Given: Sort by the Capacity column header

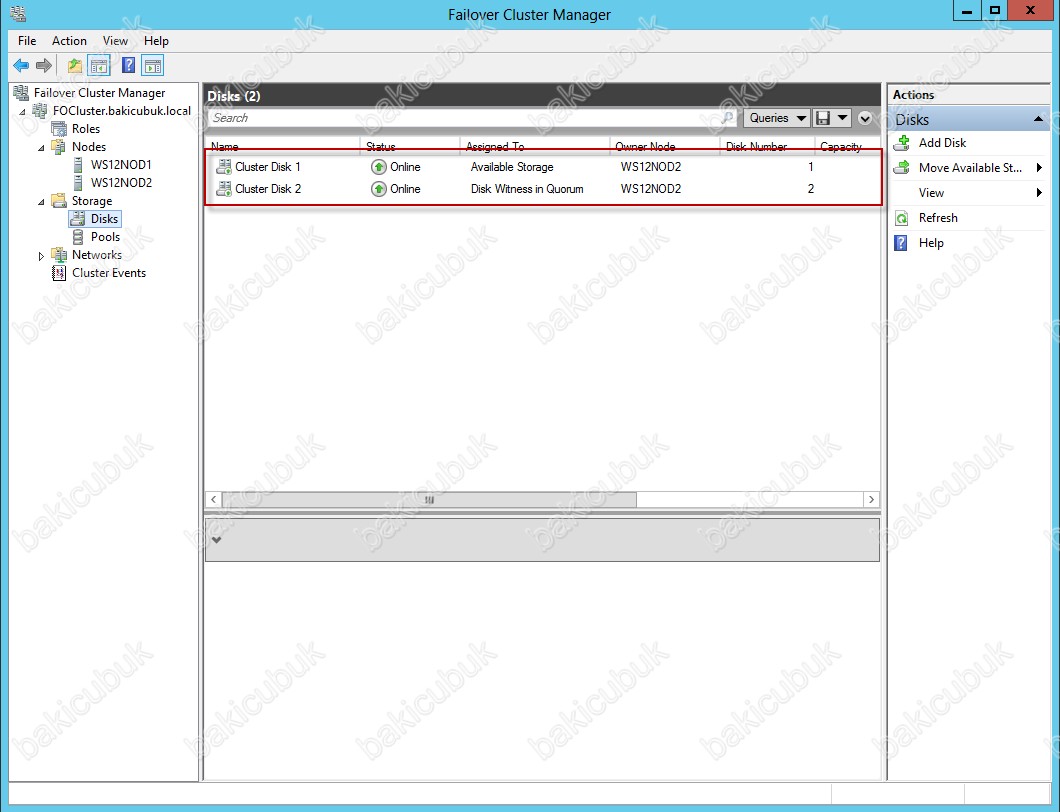Looking at the screenshot, I should (840, 146).
